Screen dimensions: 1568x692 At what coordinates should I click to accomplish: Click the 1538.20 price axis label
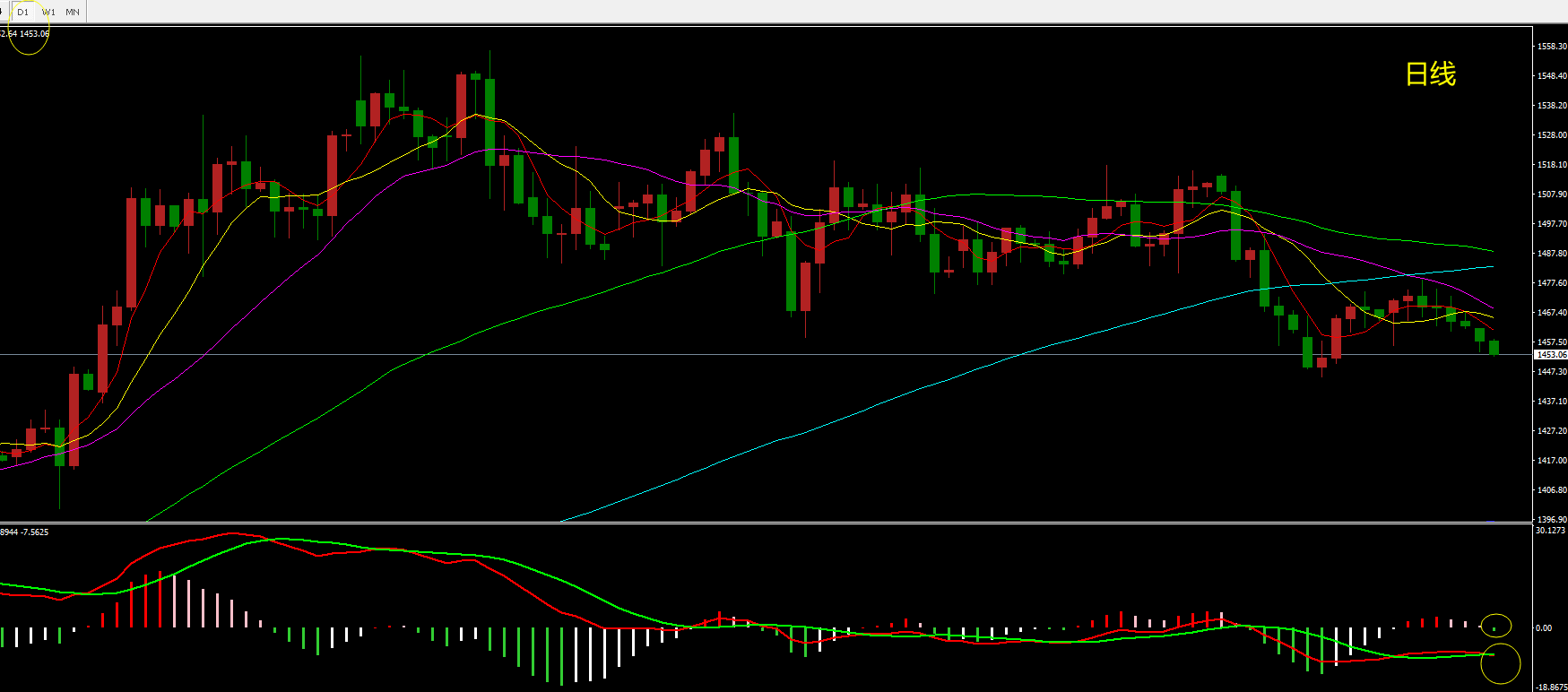coord(1552,105)
